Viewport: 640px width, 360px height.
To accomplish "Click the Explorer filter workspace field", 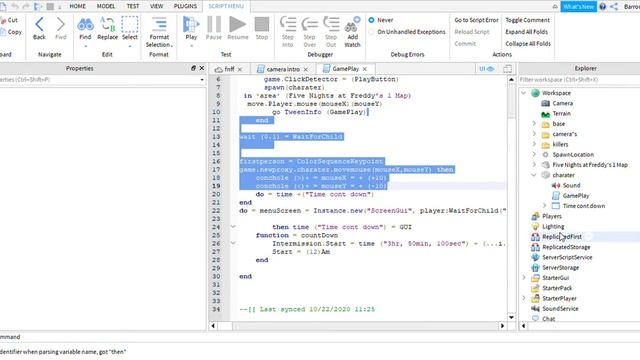I will [579, 80].
